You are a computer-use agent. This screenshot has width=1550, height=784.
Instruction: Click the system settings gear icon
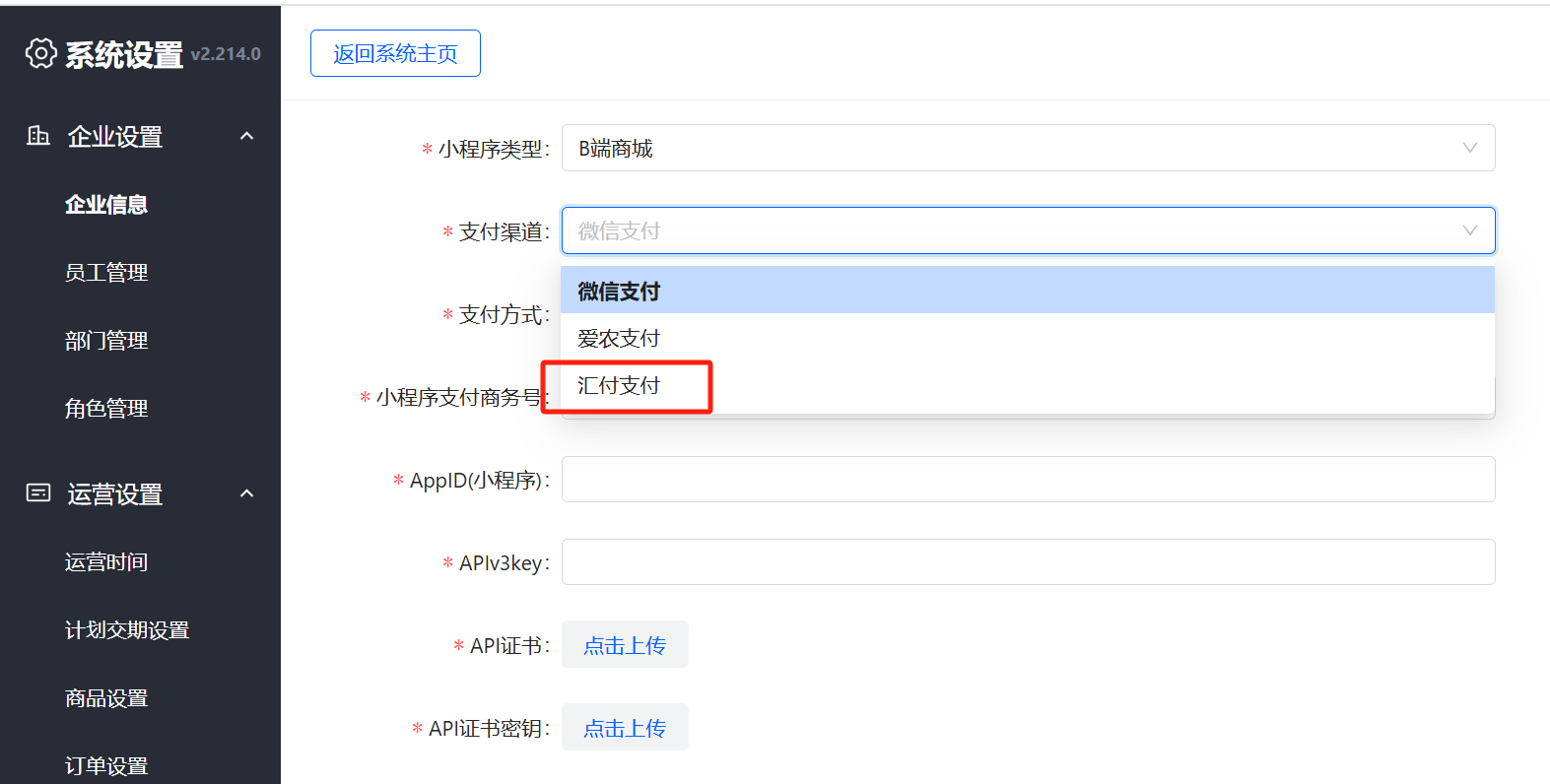pyautogui.click(x=40, y=53)
